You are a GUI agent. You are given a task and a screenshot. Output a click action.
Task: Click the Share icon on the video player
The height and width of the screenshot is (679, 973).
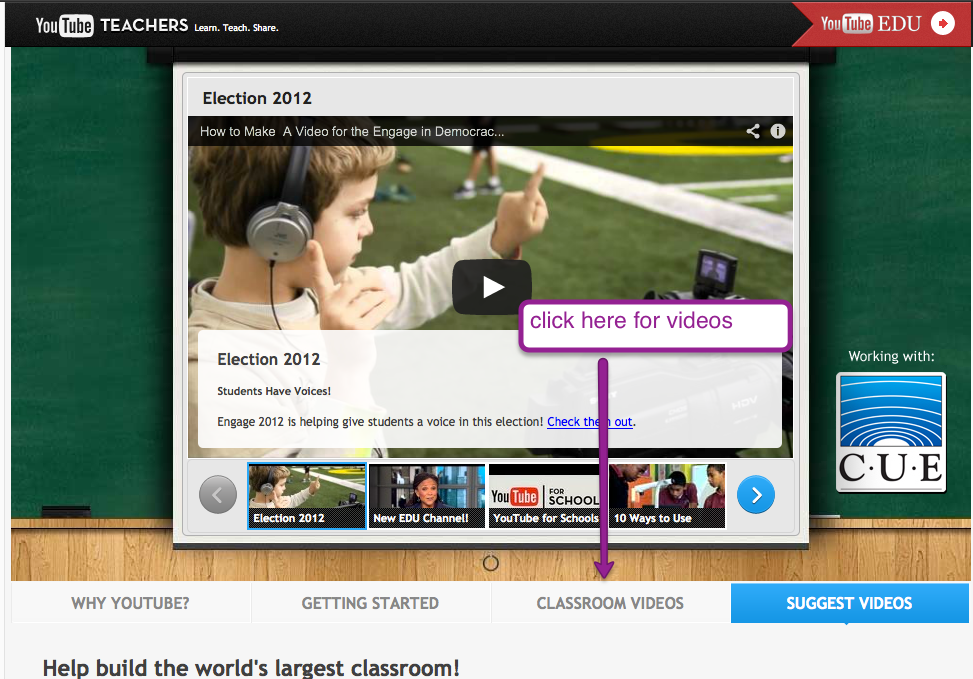pyautogui.click(x=752, y=131)
